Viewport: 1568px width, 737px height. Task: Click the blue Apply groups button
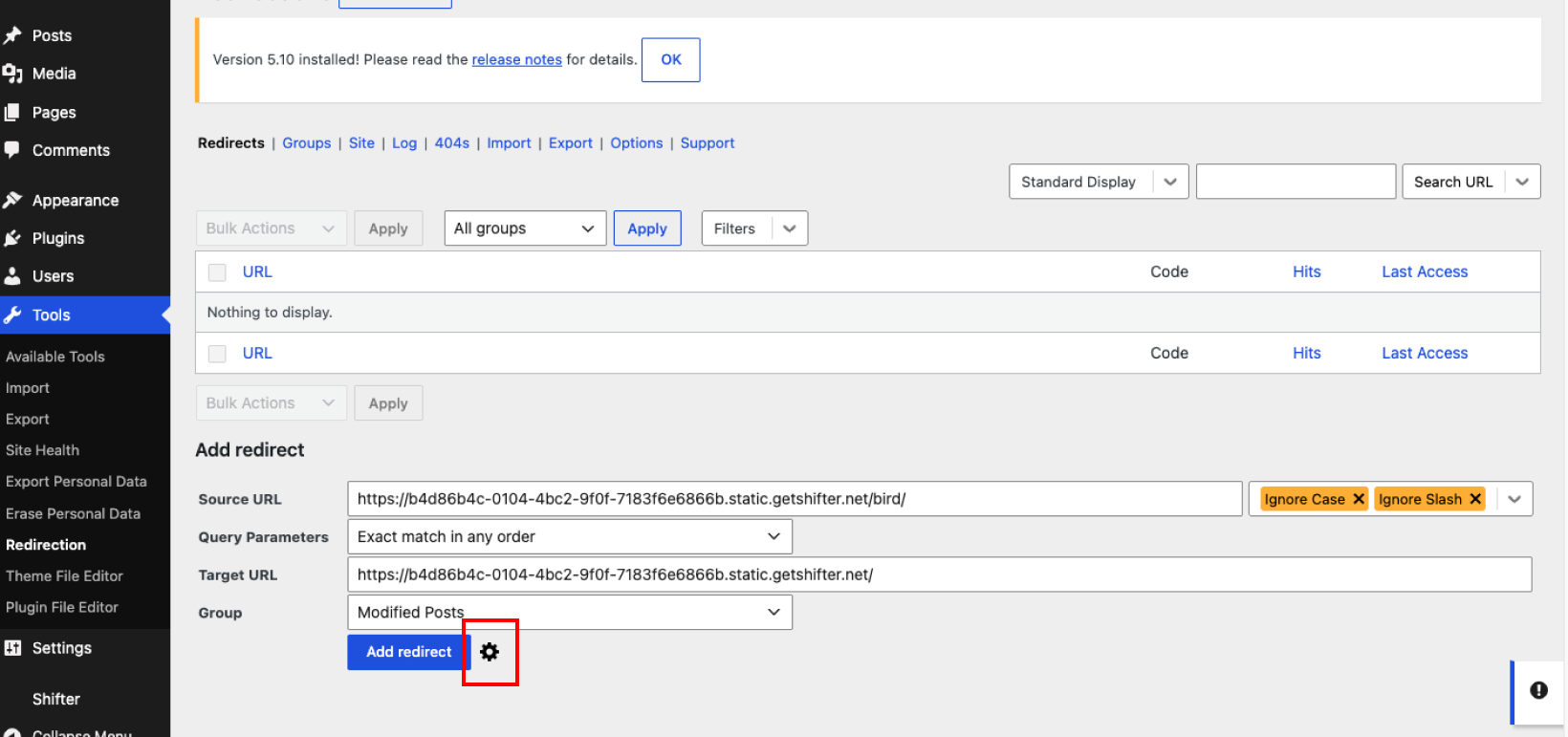click(647, 228)
